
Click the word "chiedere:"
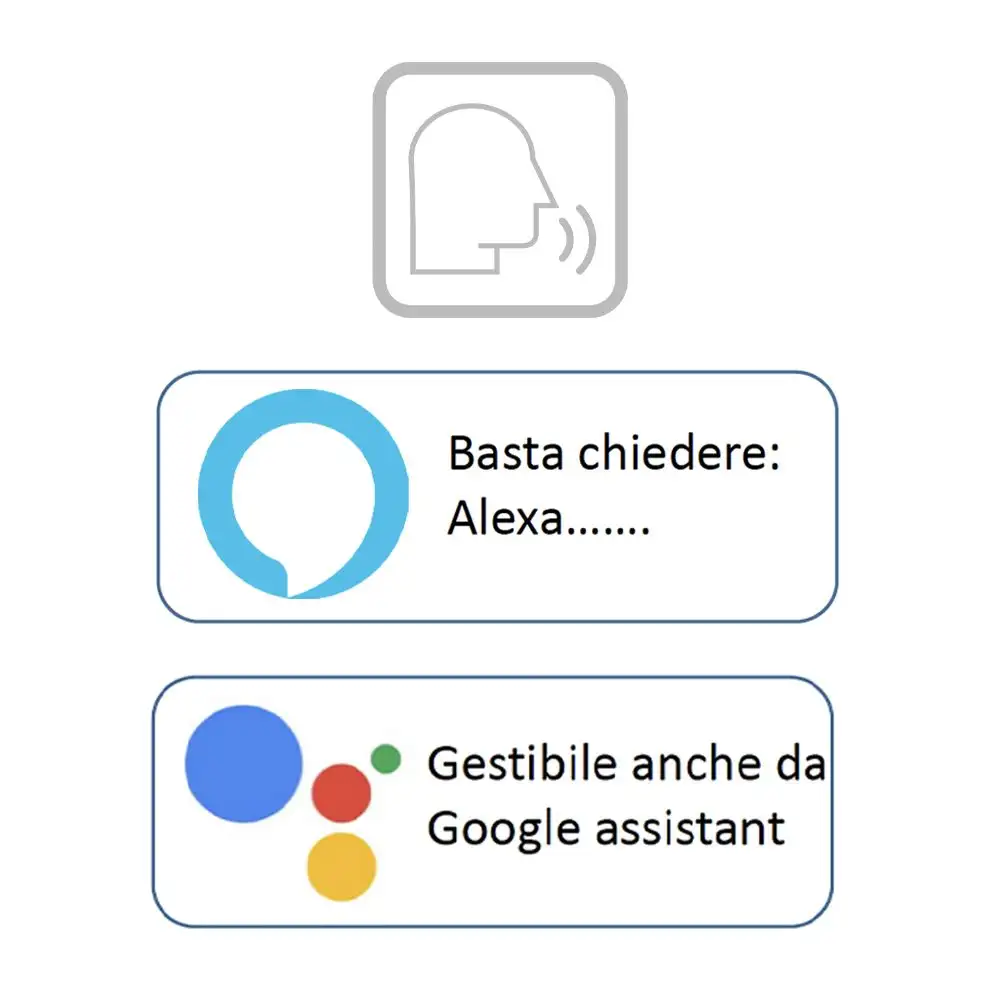tap(678, 452)
